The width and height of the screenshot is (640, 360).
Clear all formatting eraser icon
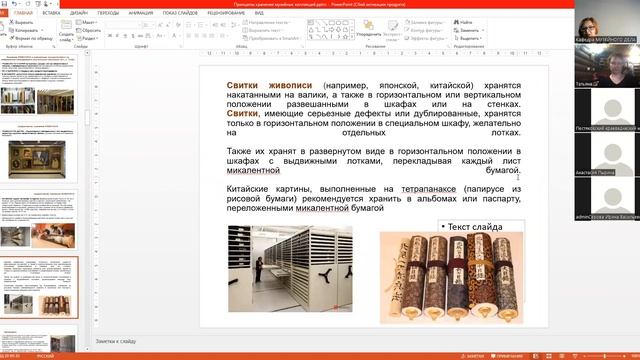(x=179, y=25)
